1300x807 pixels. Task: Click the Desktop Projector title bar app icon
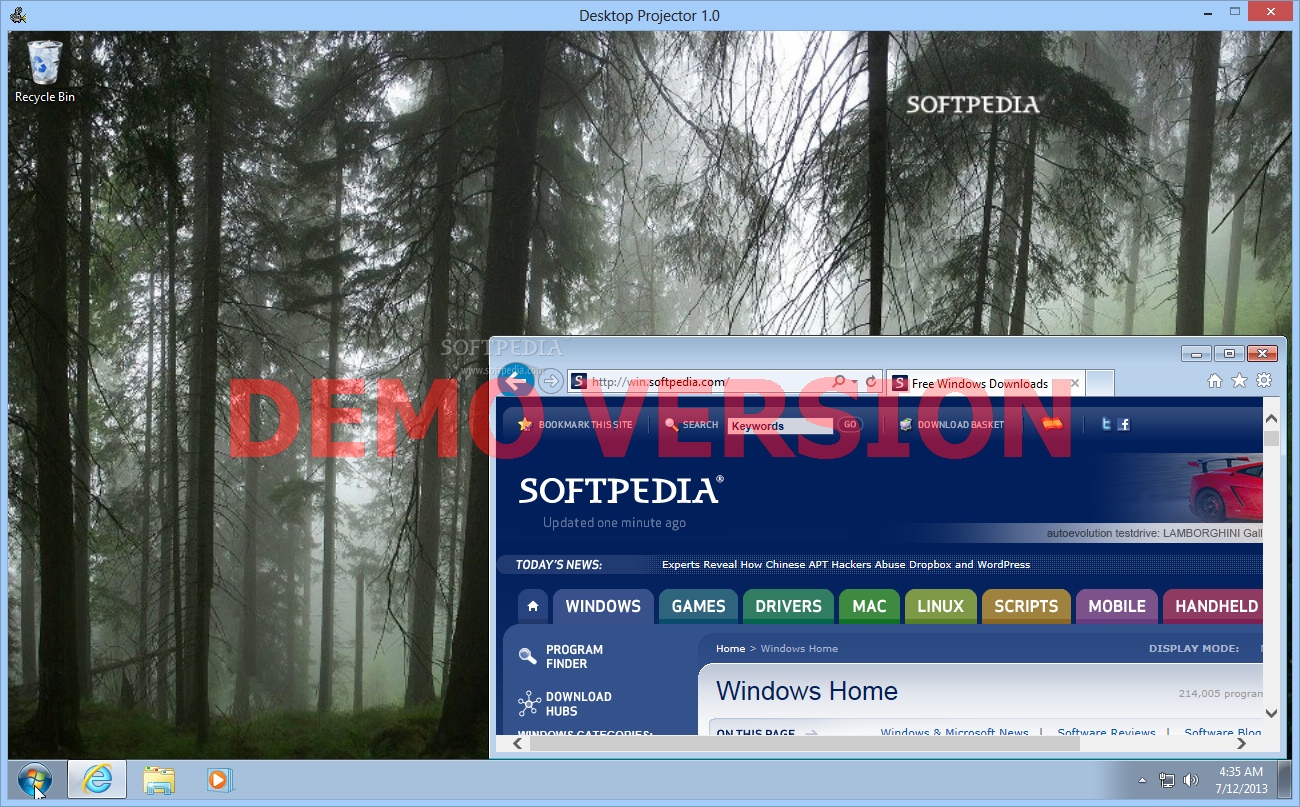(18, 14)
